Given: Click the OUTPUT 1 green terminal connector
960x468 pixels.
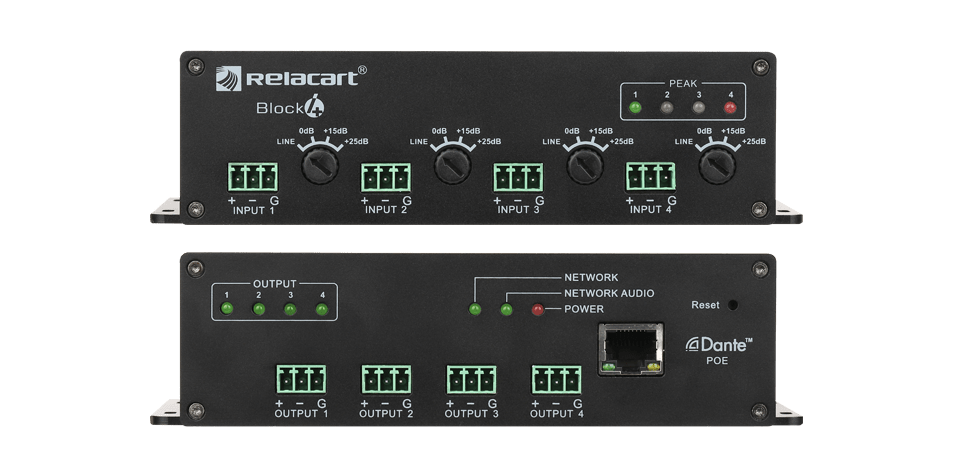Looking at the screenshot, I should click(301, 380).
